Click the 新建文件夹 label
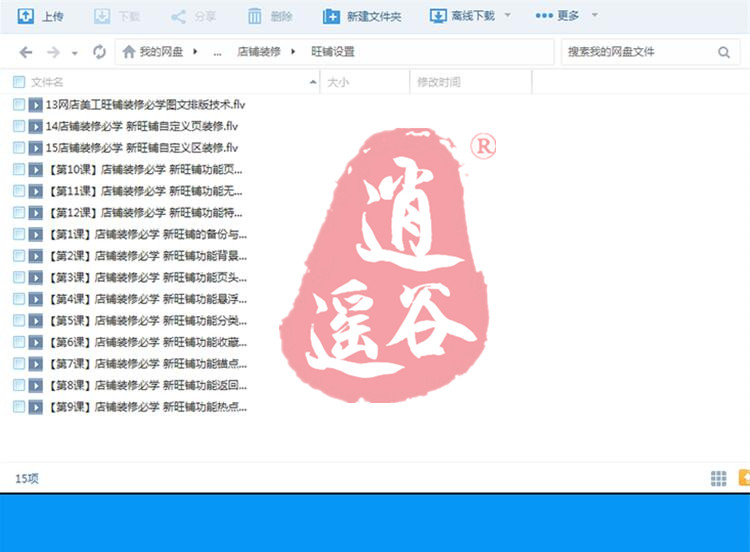Screen dimensions: 750x552 (374, 17)
